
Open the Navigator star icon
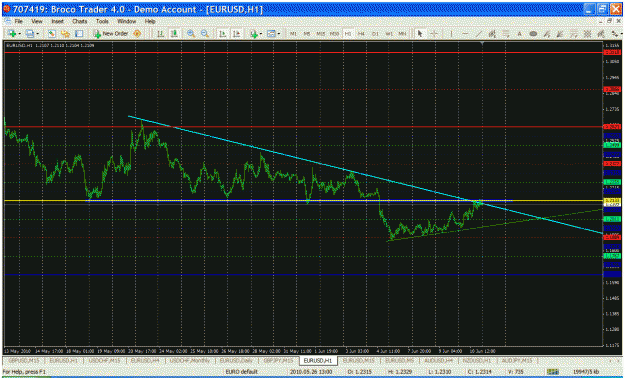point(65,34)
